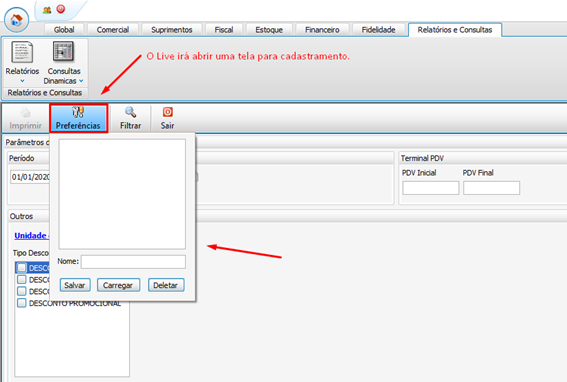Click the red power icon
Image resolution: width=567 pixels, height=382 pixels.
[61, 9]
